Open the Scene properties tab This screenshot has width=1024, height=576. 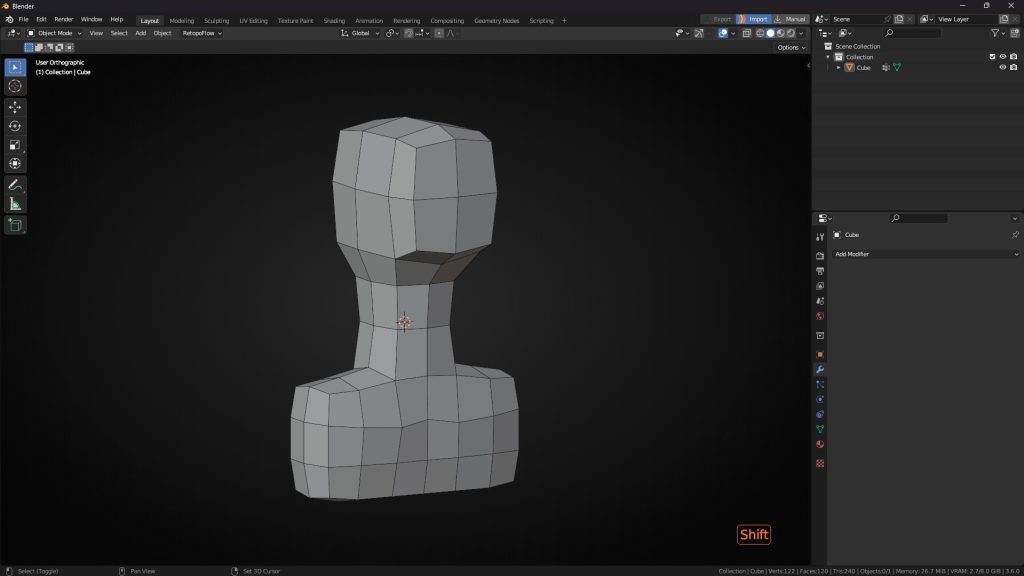(x=820, y=301)
